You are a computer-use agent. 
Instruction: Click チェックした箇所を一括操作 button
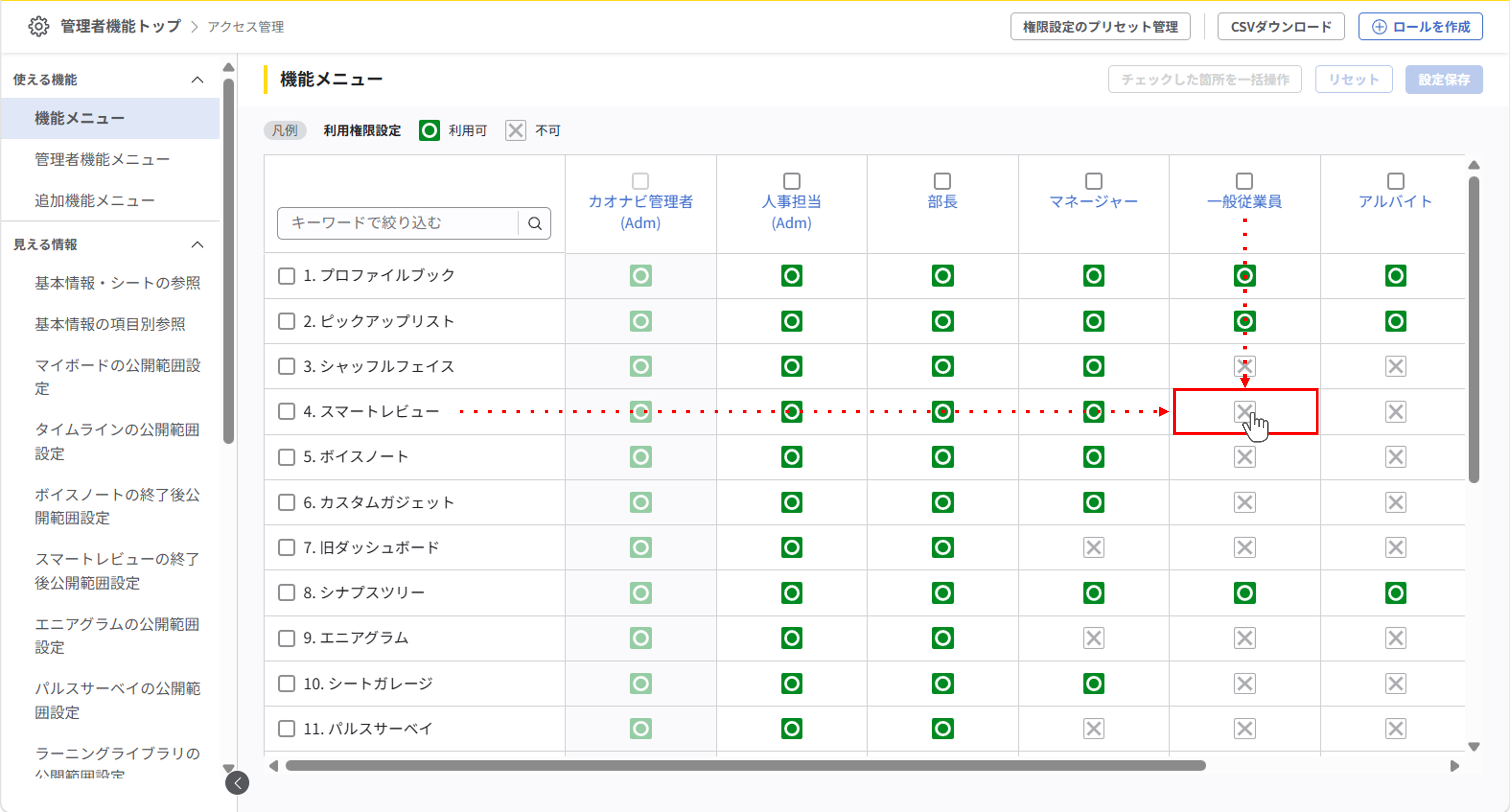click(1205, 80)
